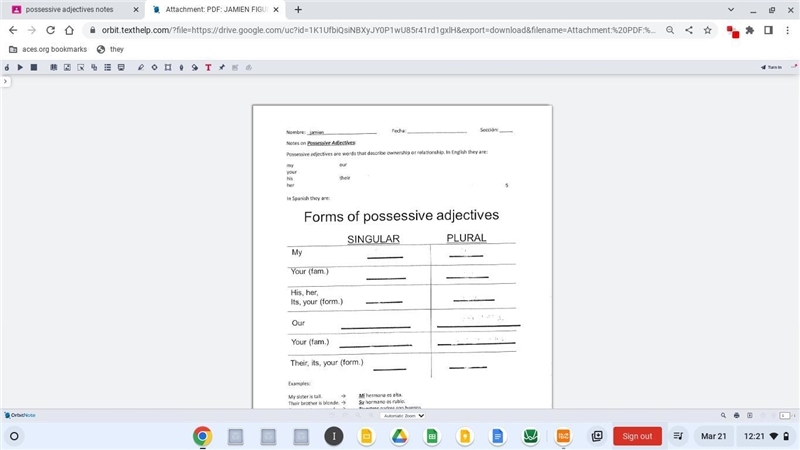
Task: Toggle the browser side panel
Action: [x=768, y=30]
